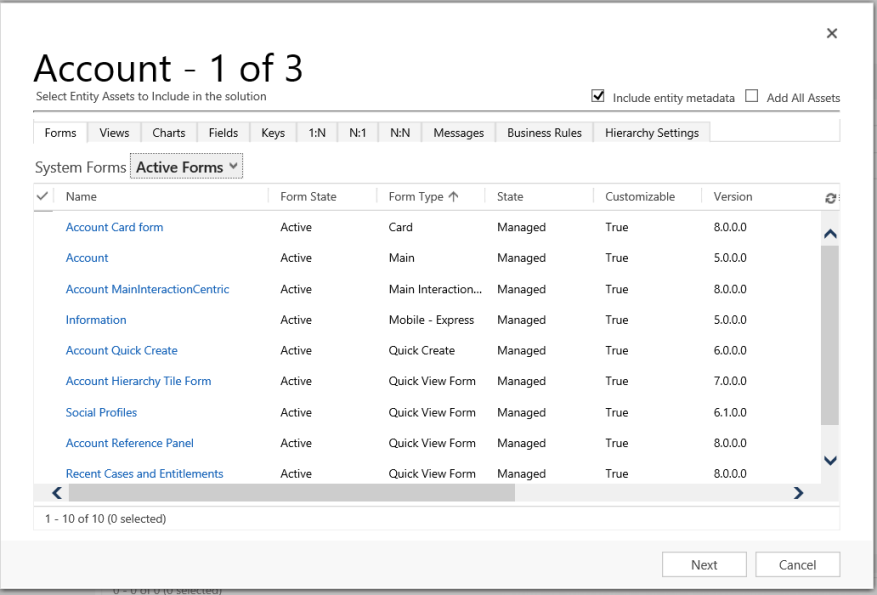Open the Business Rules tab
Viewport: 877px width, 595px height.
tap(544, 133)
